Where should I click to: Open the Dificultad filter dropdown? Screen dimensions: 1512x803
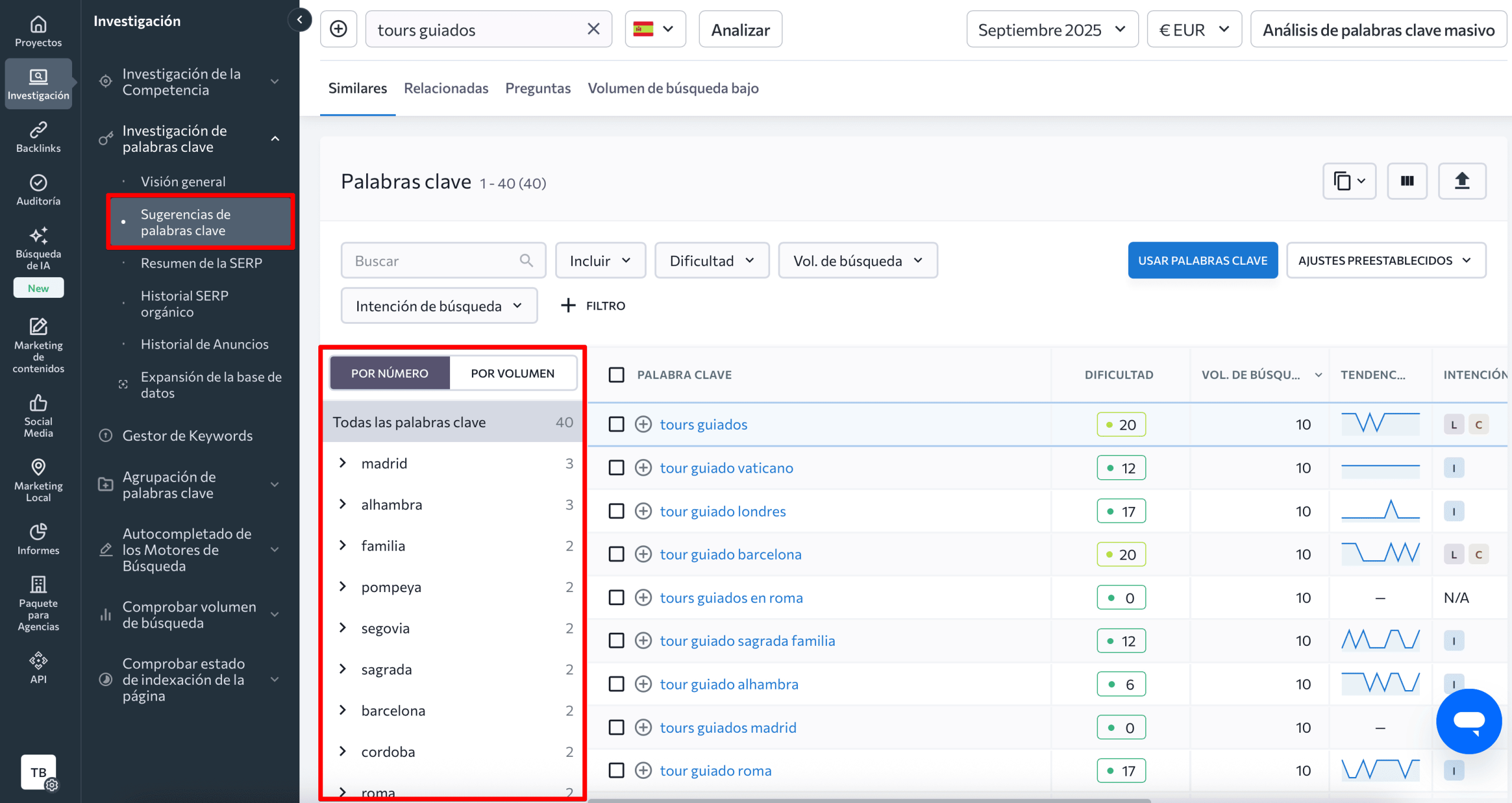click(x=711, y=261)
